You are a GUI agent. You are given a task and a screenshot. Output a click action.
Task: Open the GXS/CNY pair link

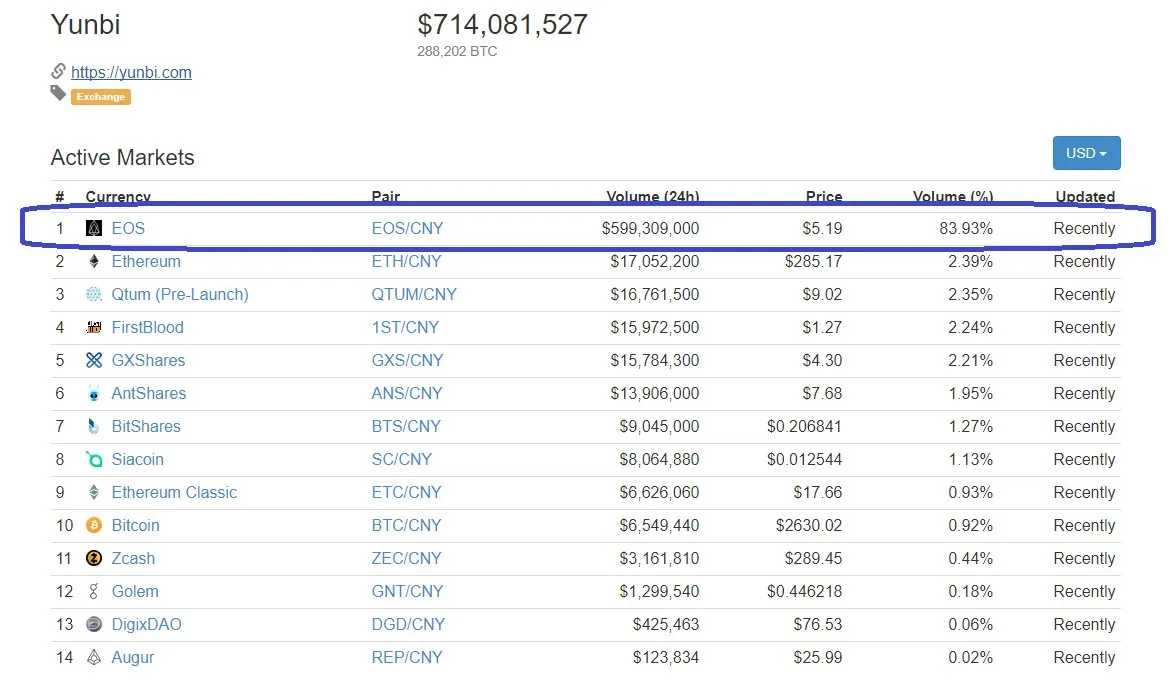(407, 360)
